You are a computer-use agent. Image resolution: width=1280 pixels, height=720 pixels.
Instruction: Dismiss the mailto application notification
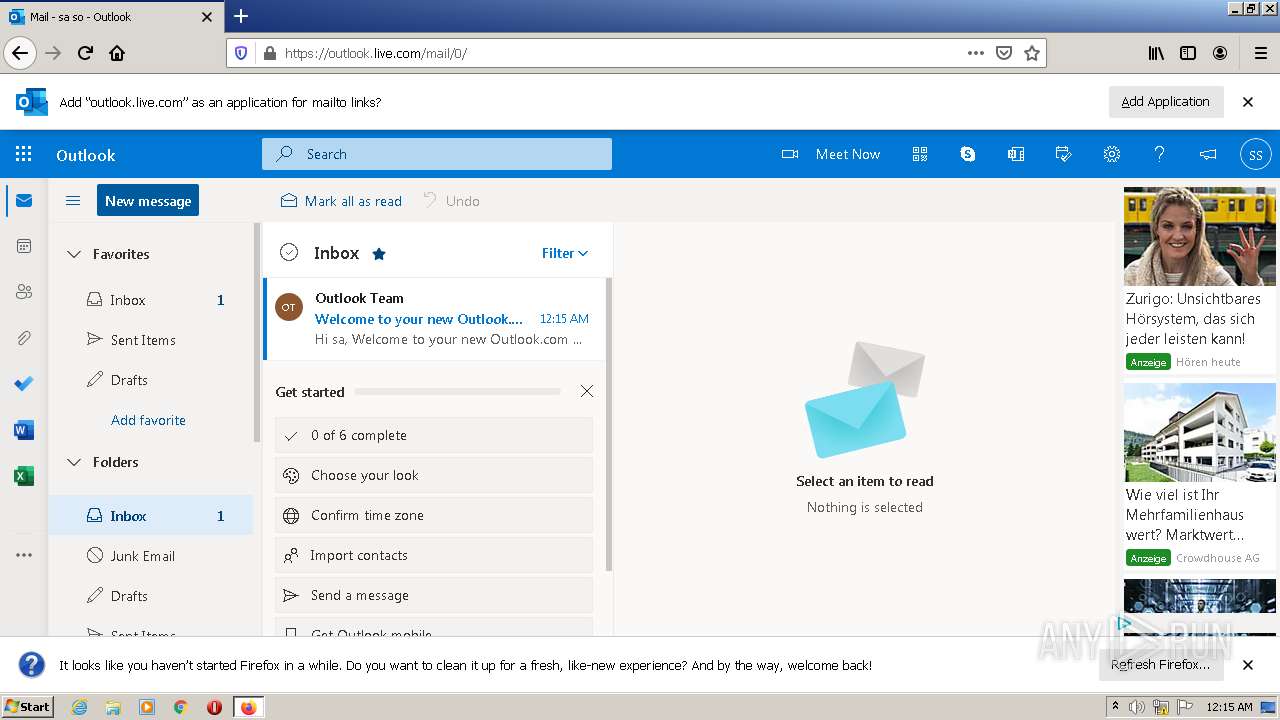point(1248,102)
